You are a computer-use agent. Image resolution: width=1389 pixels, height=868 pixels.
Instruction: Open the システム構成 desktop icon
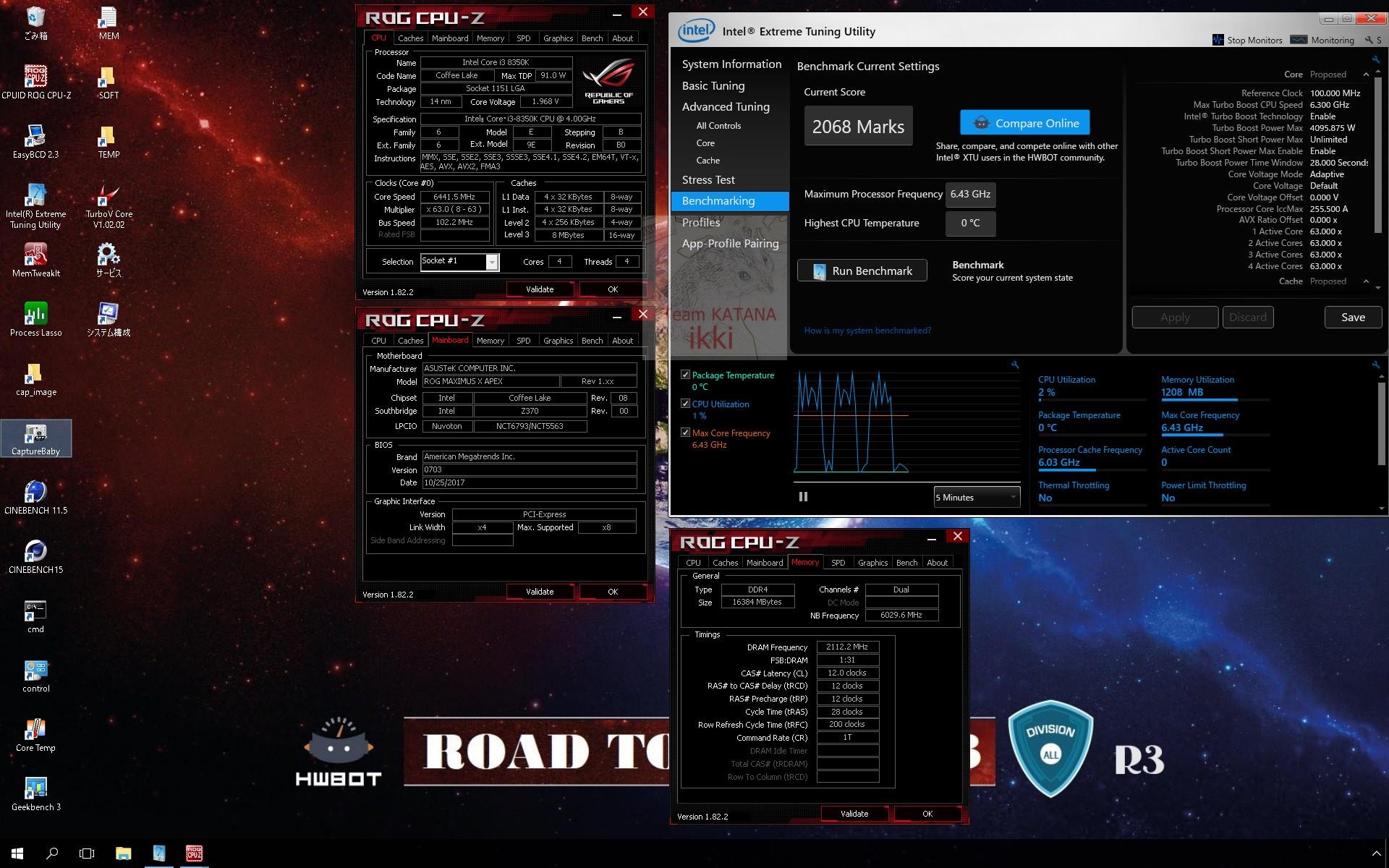(109, 319)
